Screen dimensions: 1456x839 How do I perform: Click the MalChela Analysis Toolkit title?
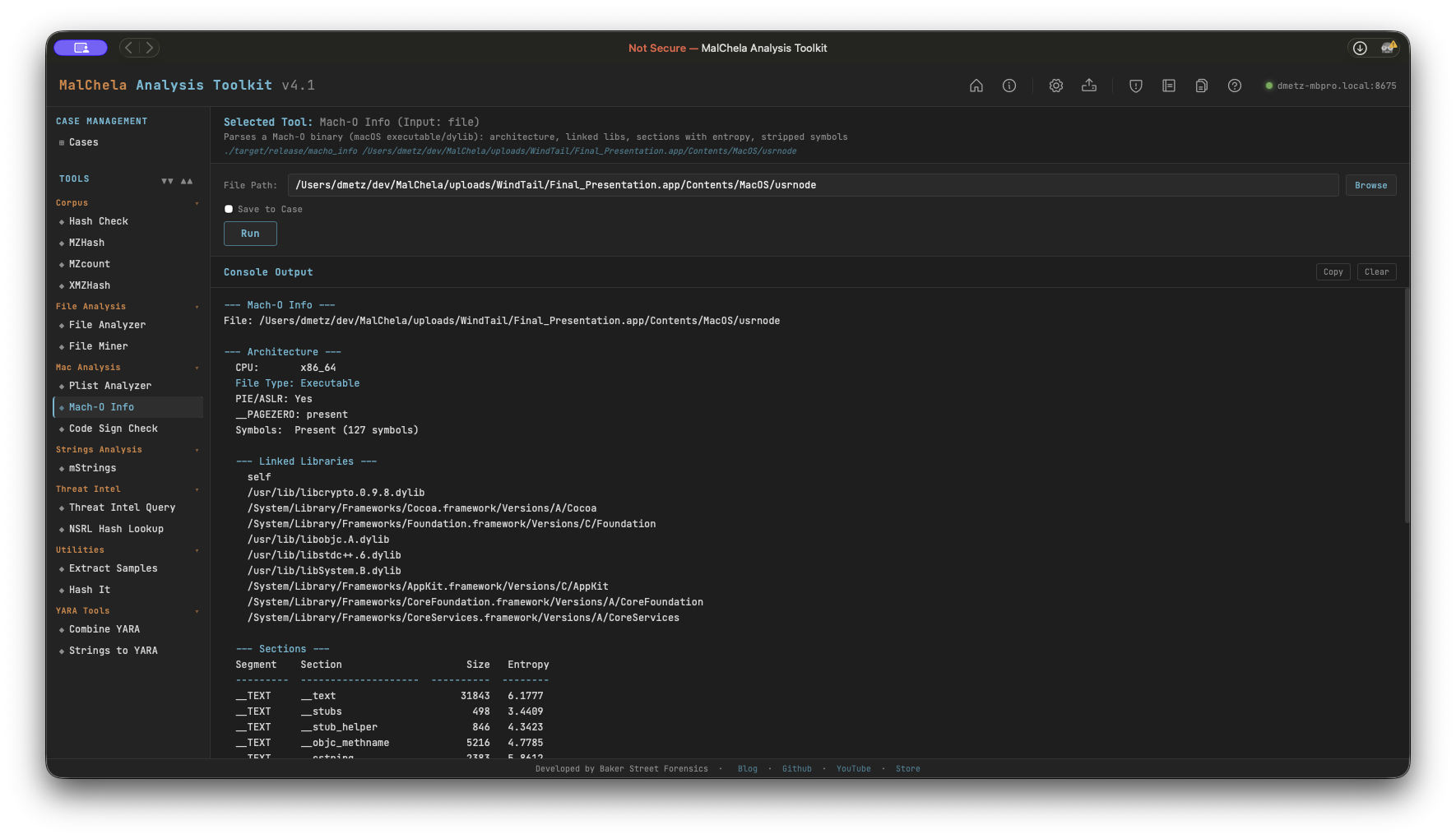[187, 86]
